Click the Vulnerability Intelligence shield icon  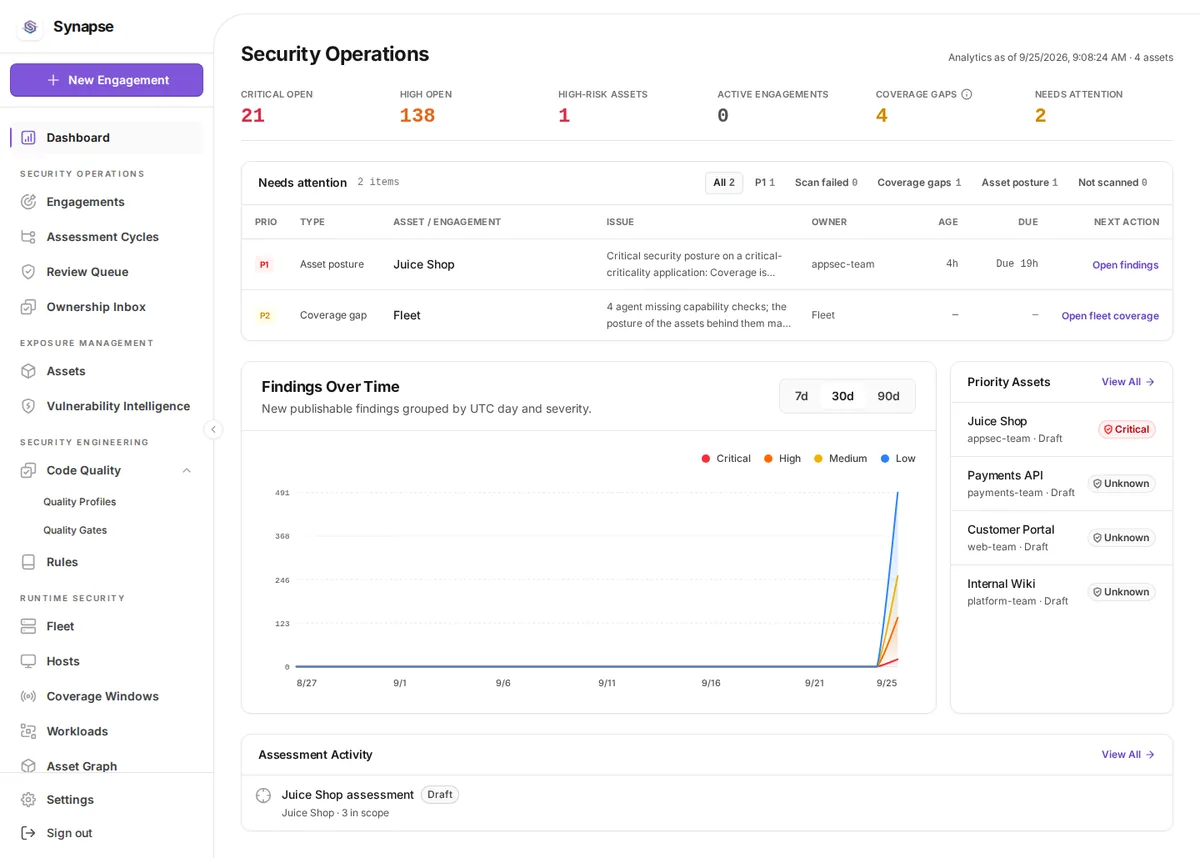point(28,406)
